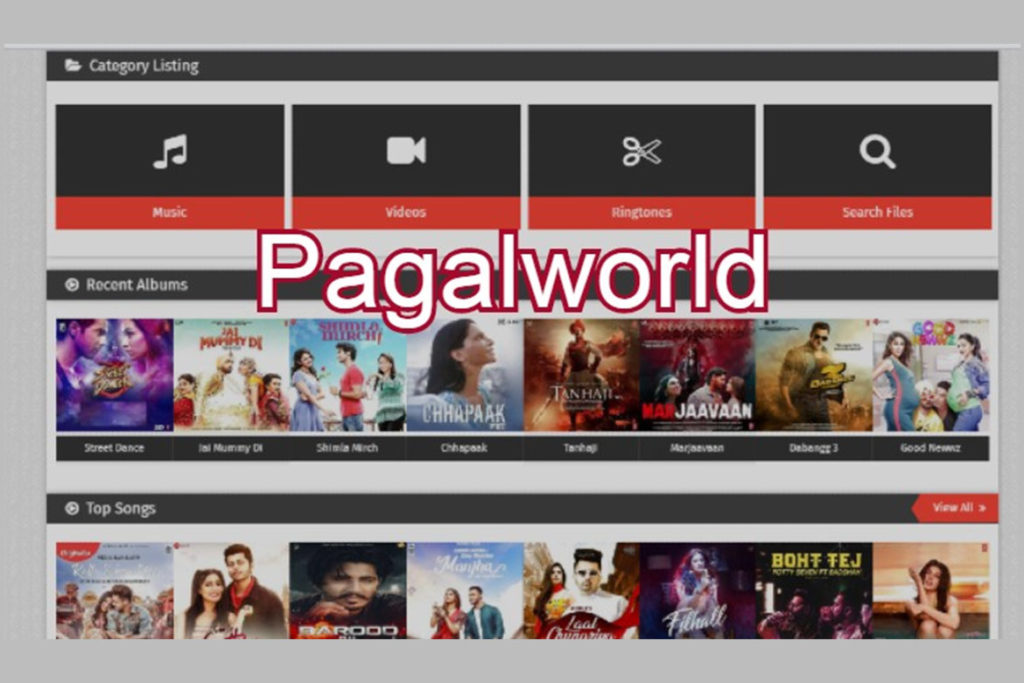Open the Tanhaji album cover
Image resolution: width=1024 pixels, height=683 pixels.
coord(581,375)
